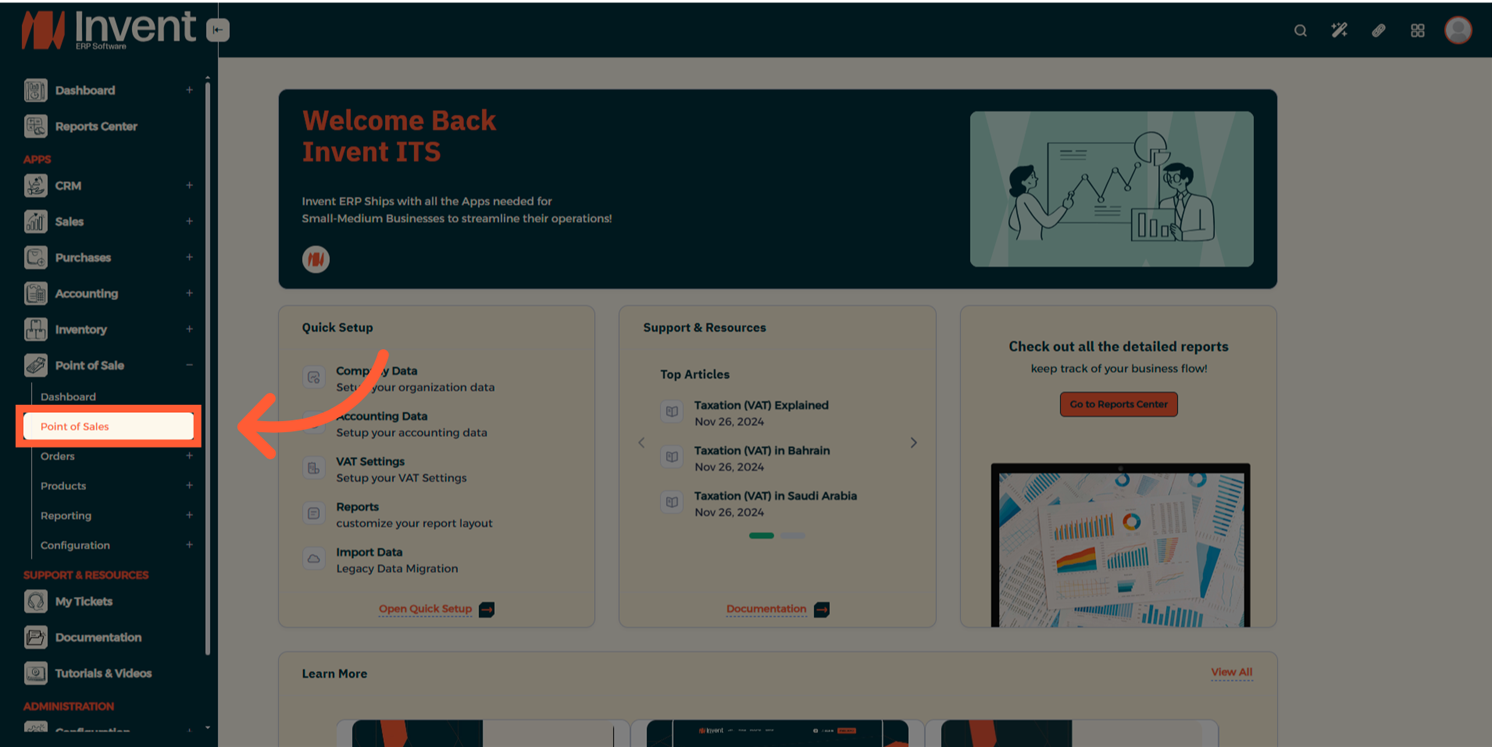Expand the Orders submenu
This screenshot has width=1492, height=747.
pyautogui.click(x=189, y=456)
